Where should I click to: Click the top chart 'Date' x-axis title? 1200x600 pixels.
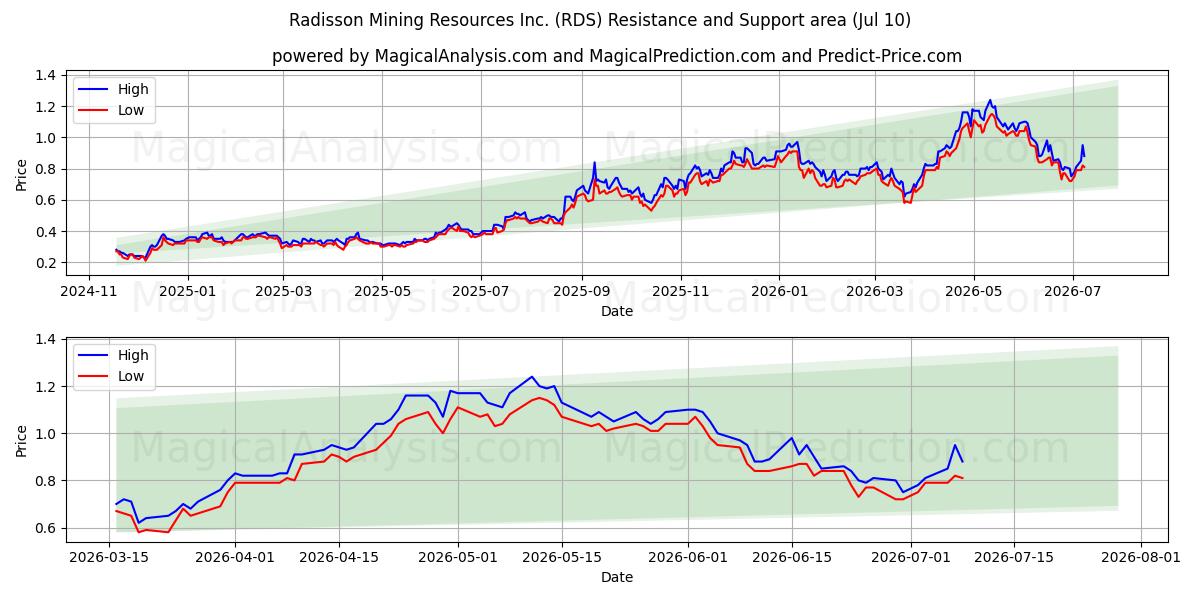(617, 311)
